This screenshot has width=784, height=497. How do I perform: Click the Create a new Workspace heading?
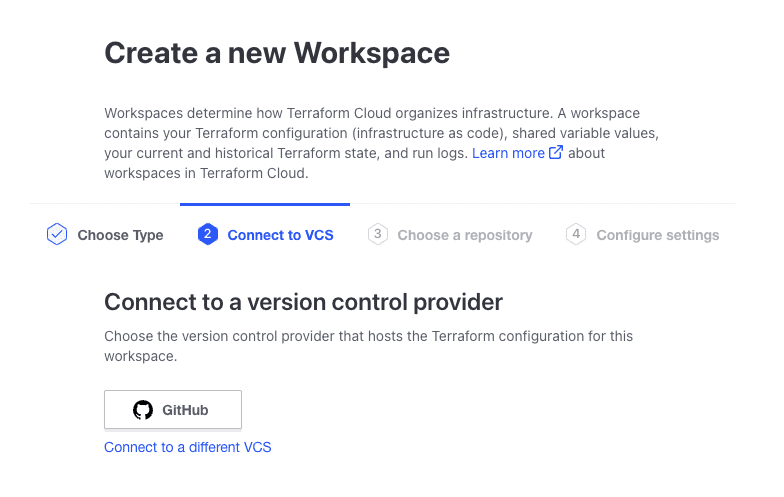click(277, 53)
